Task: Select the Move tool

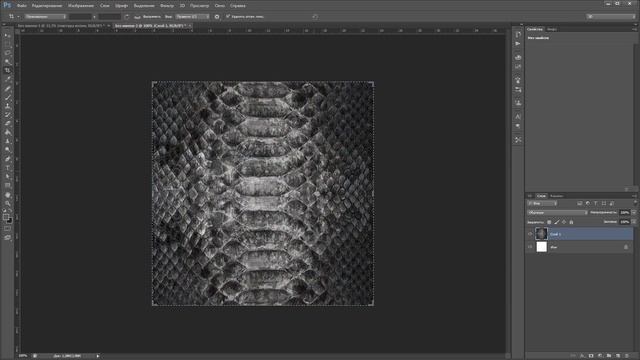Action: click(7, 36)
